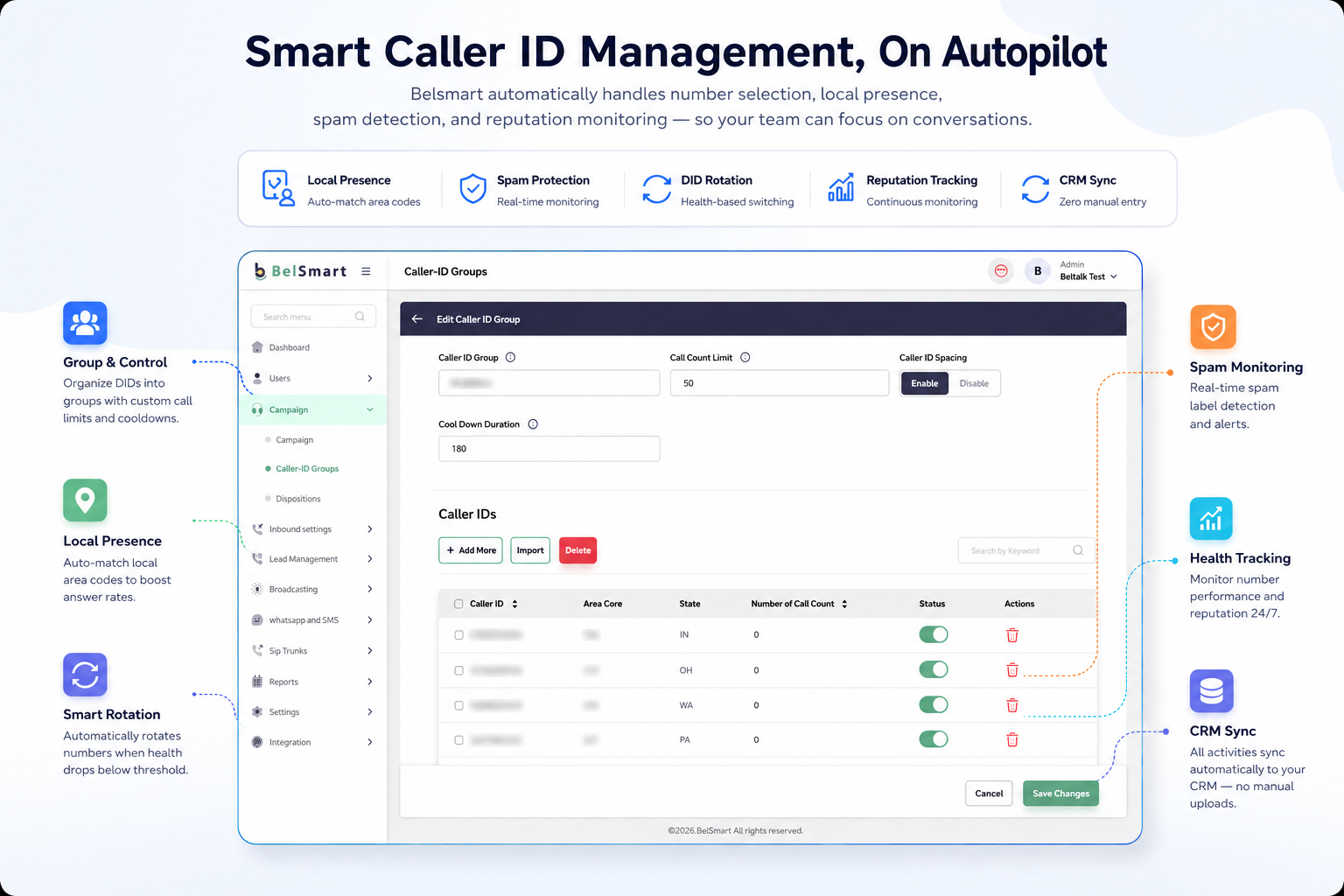
Task: Click the hamburger menu icon beside BelSmart logo
Action: 366,271
